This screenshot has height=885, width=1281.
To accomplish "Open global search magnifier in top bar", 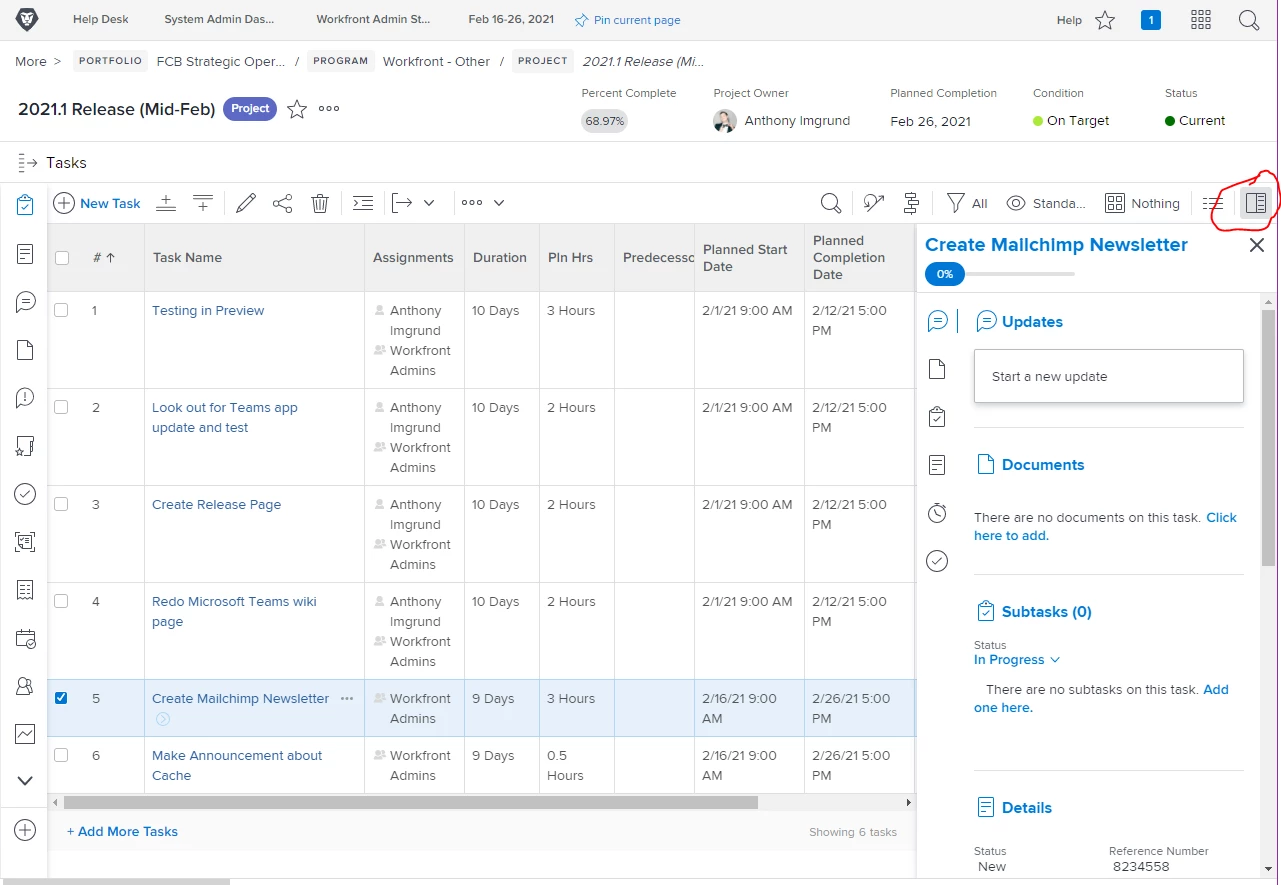I will (1249, 20).
